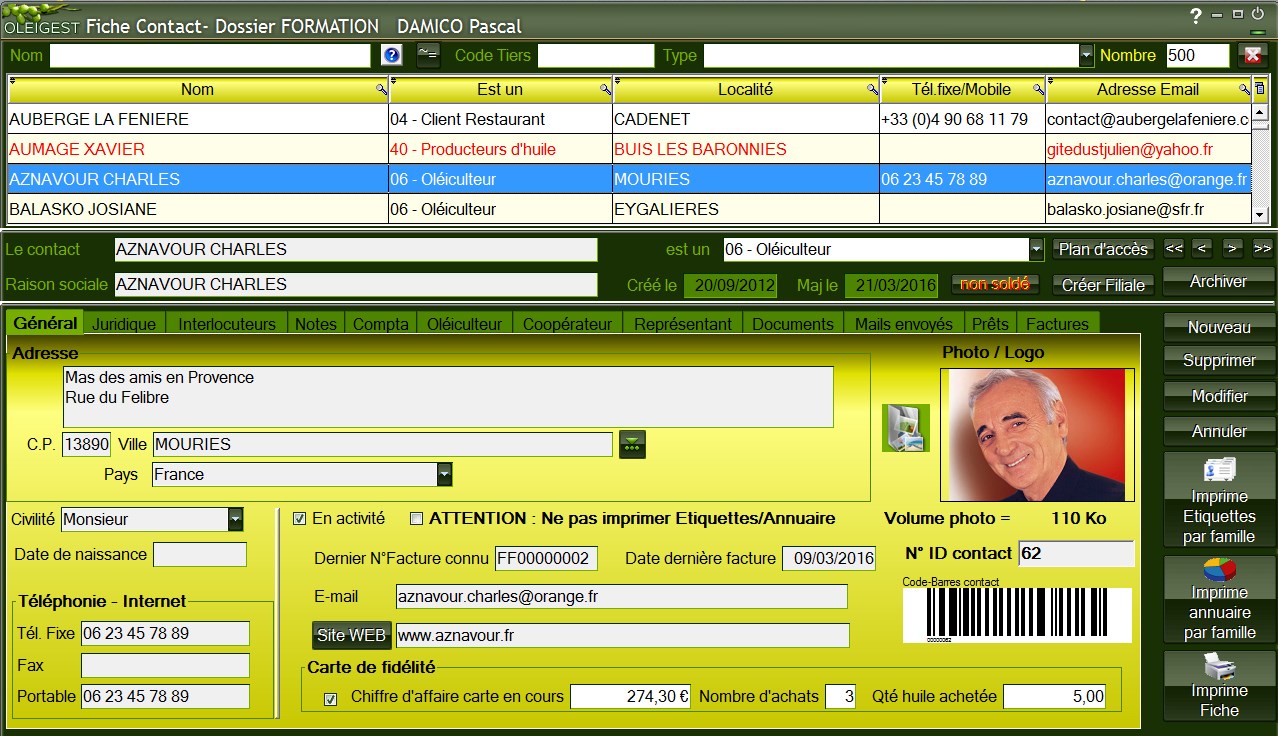Open the Oléiculteur tab
Viewport: 1278px width, 736px height.
pos(465,324)
